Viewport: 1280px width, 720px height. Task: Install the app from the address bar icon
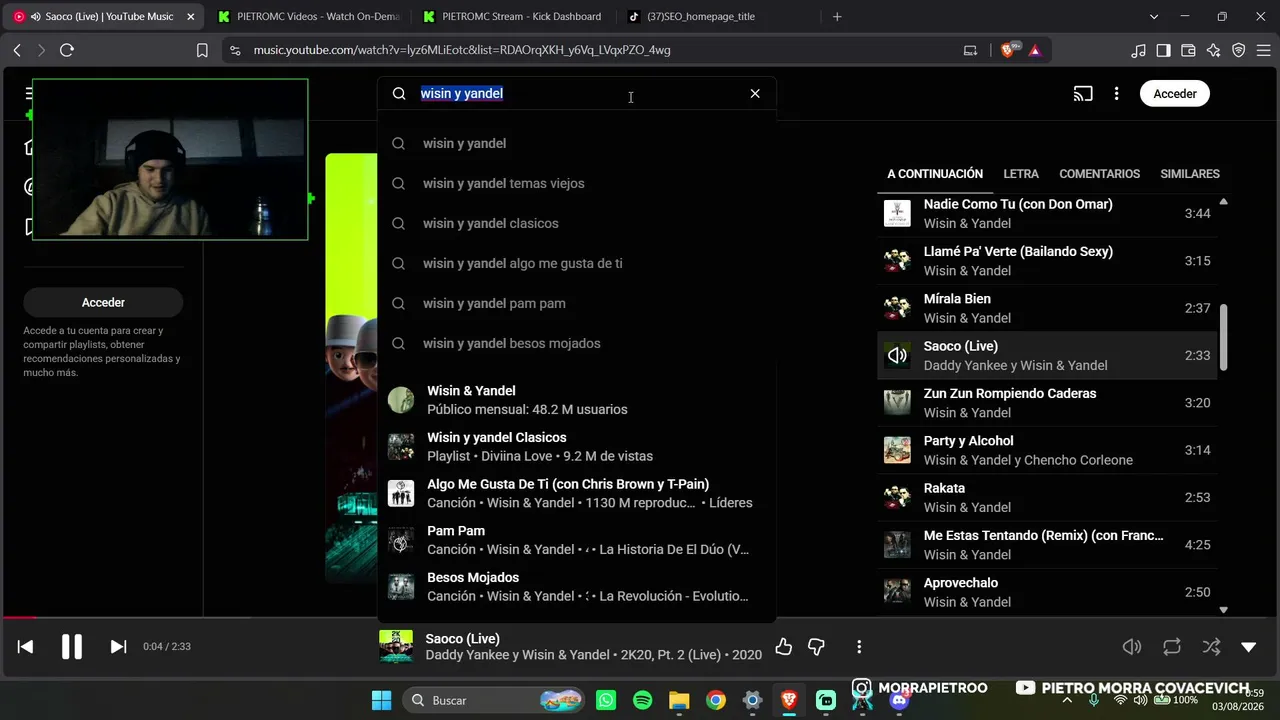(x=970, y=50)
